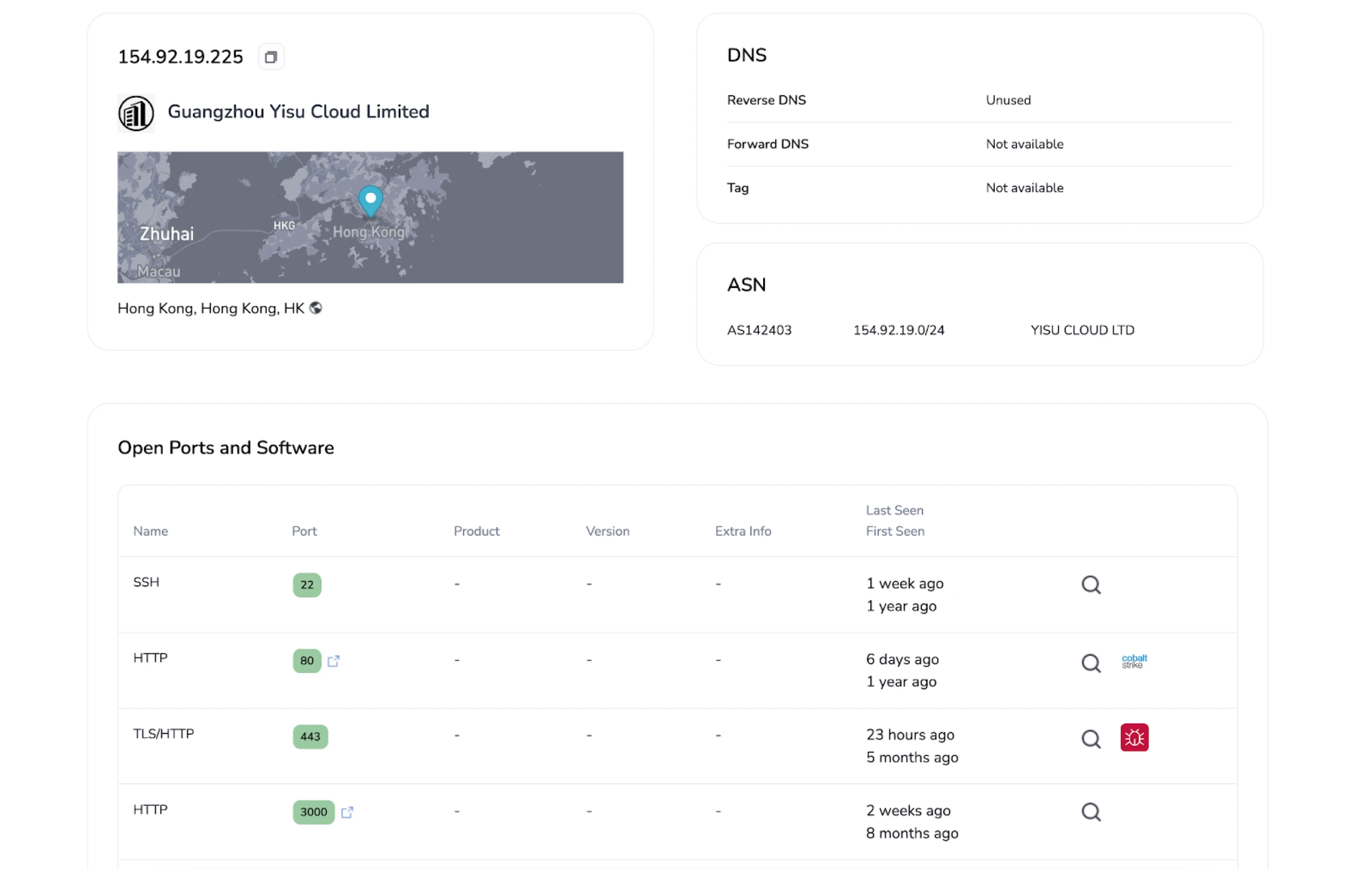Click the port 22 badge

(307, 585)
